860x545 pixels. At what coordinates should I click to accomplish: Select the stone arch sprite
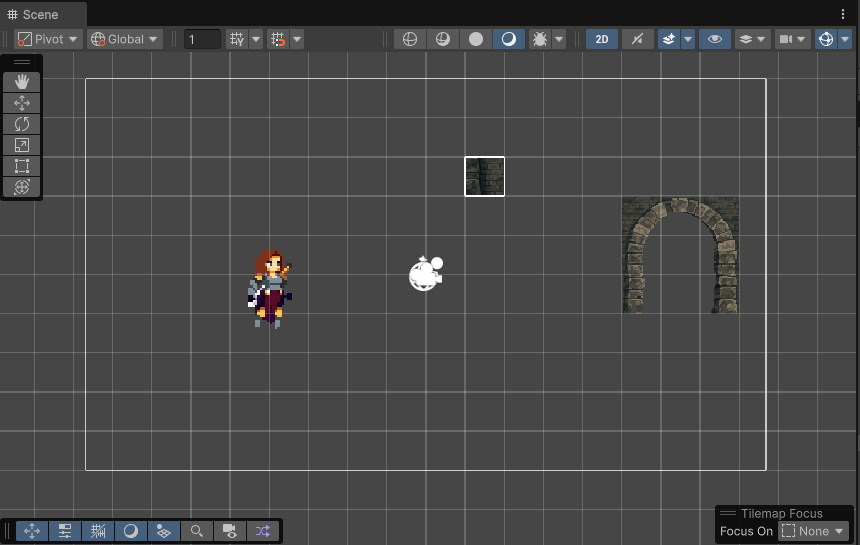pyautogui.click(x=680, y=255)
